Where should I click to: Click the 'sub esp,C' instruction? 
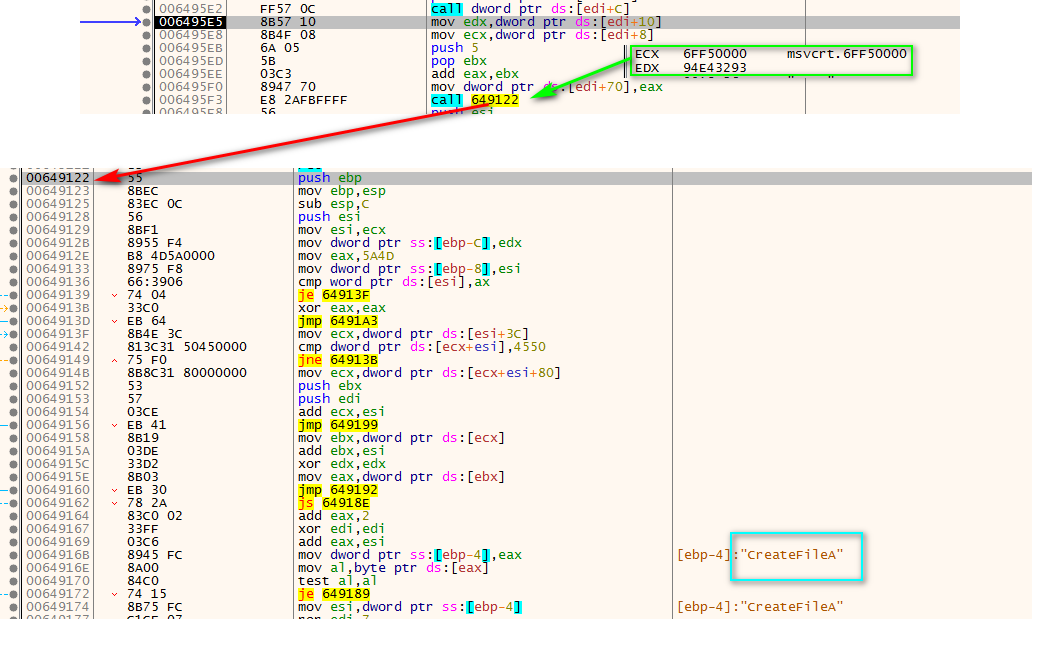pos(334,204)
